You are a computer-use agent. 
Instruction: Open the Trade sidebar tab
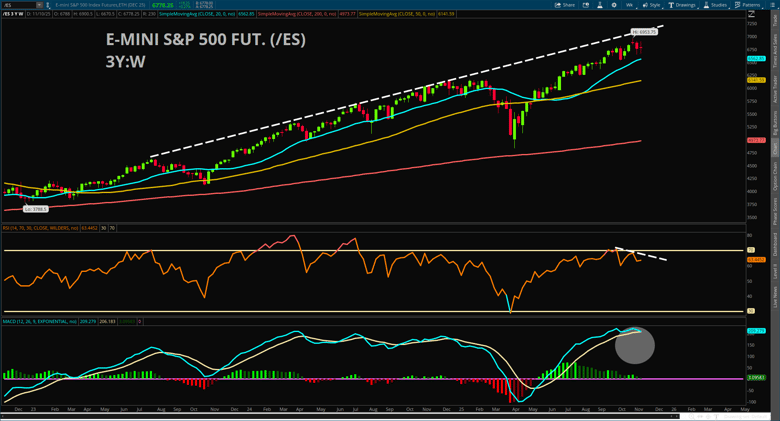[775, 20]
